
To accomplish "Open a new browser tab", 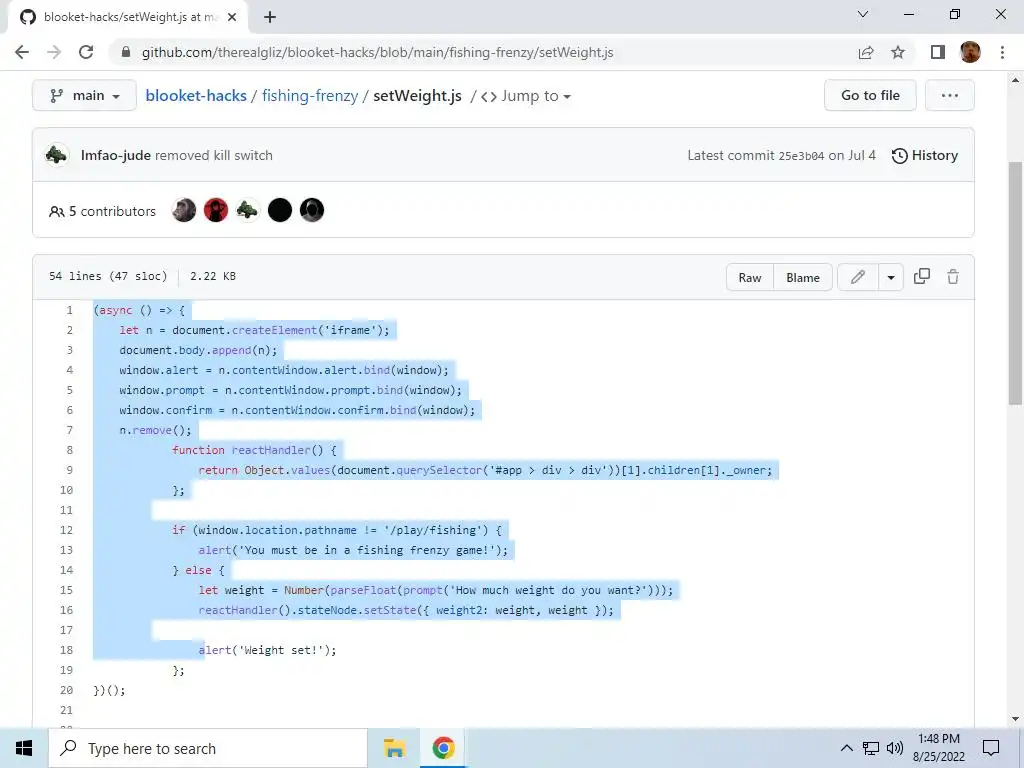I will pos(270,17).
